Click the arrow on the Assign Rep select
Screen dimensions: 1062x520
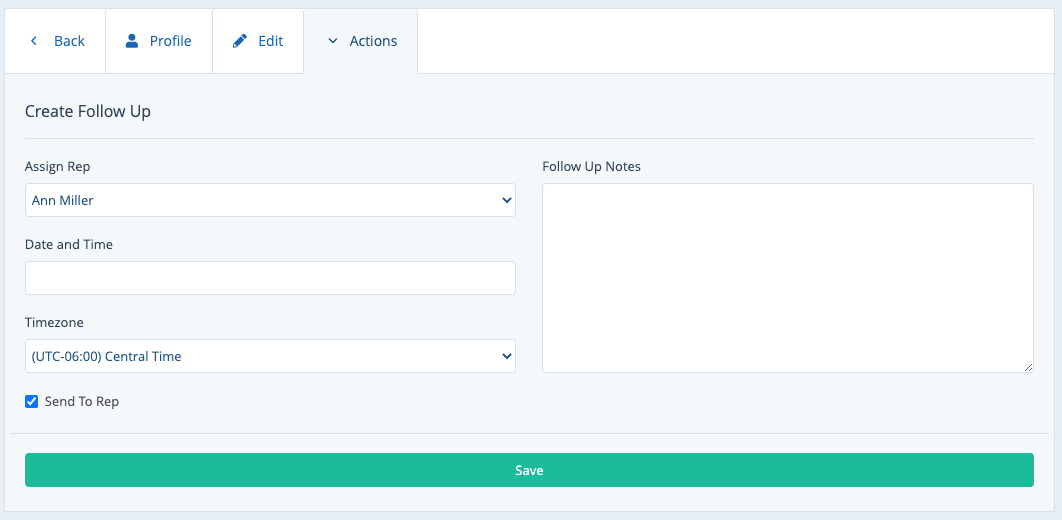point(504,200)
